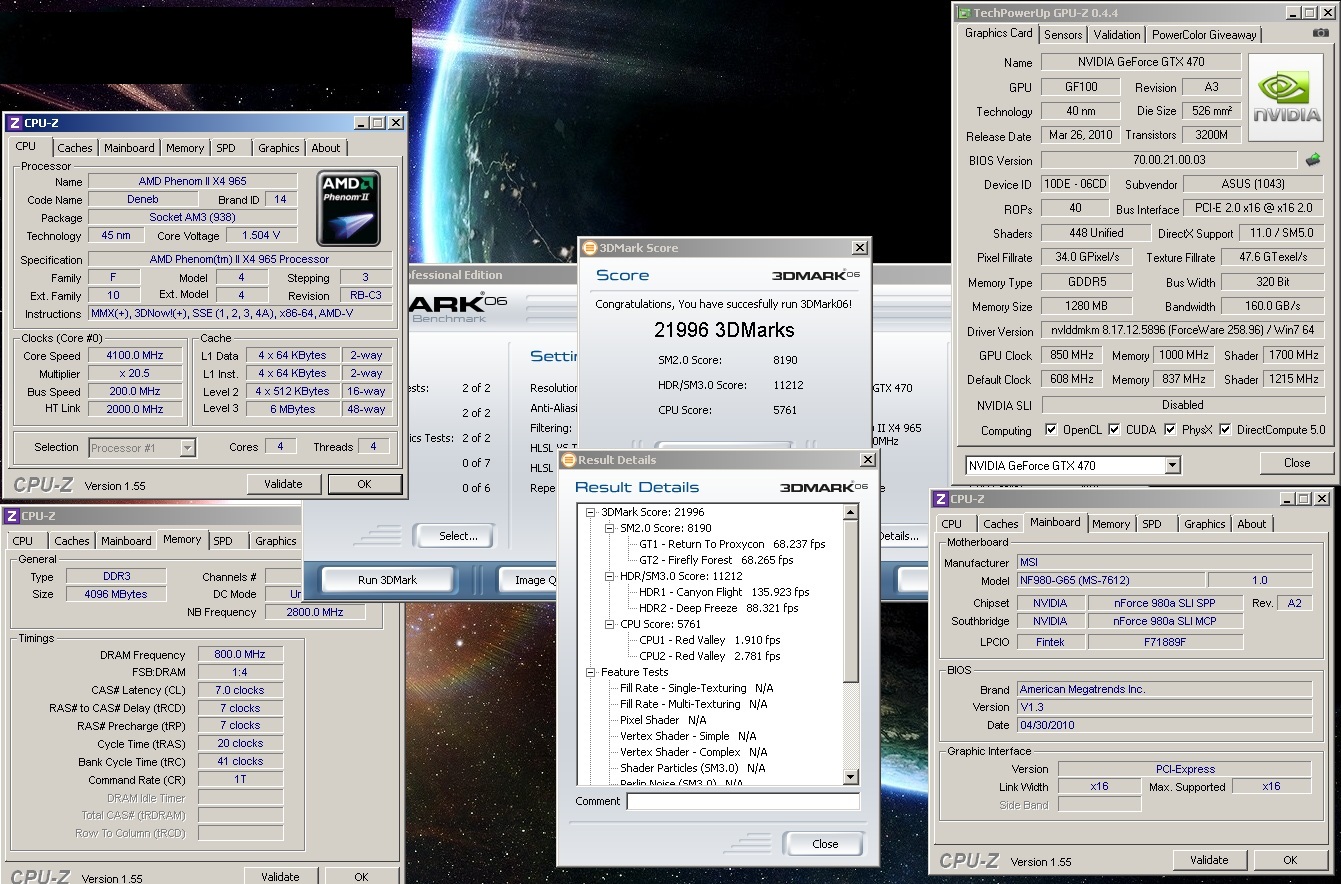1341x884 pixels.
Task: Click the 1.504 V Core Voltage value
Action: [x=261, y=235]
